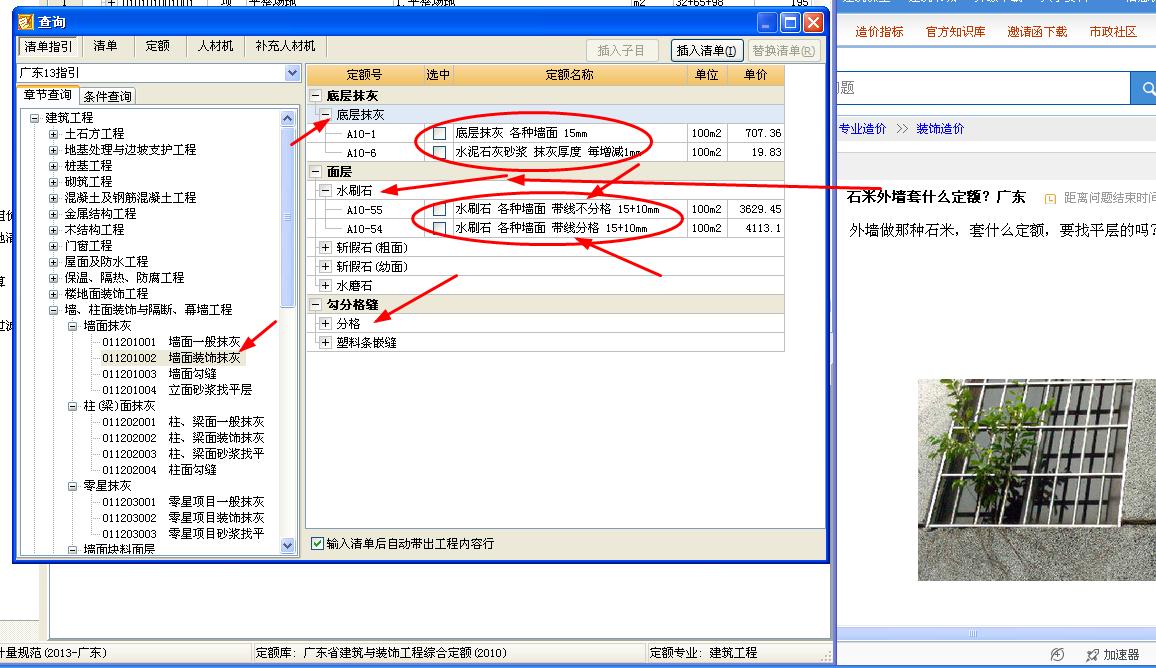This screenshot has height=668, width=1156.
Task: Expand the 塑料条嵌缝 subgroup
Action: [325, 343]
